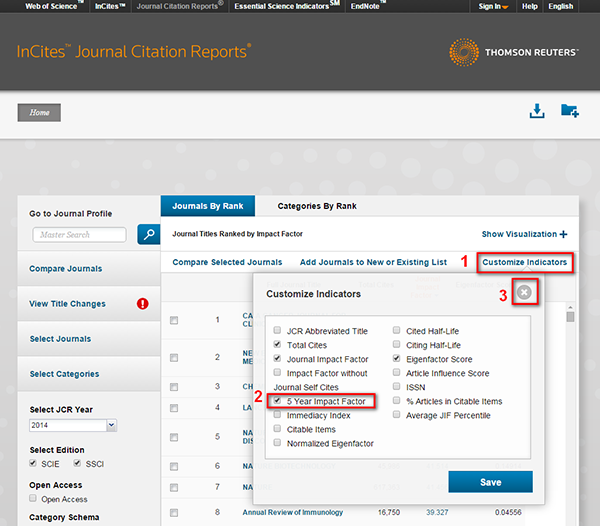Open Compare Journals in the sidebar
Image resolution: width=600 pixels, height=526 pixels.
click(x=66, y=269)
